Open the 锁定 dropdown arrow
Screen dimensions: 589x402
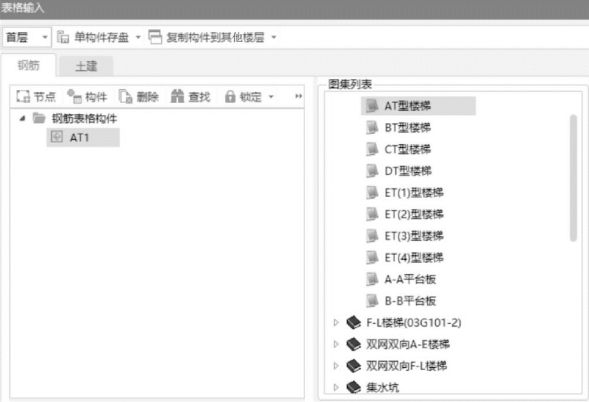(x=271, y=97)
